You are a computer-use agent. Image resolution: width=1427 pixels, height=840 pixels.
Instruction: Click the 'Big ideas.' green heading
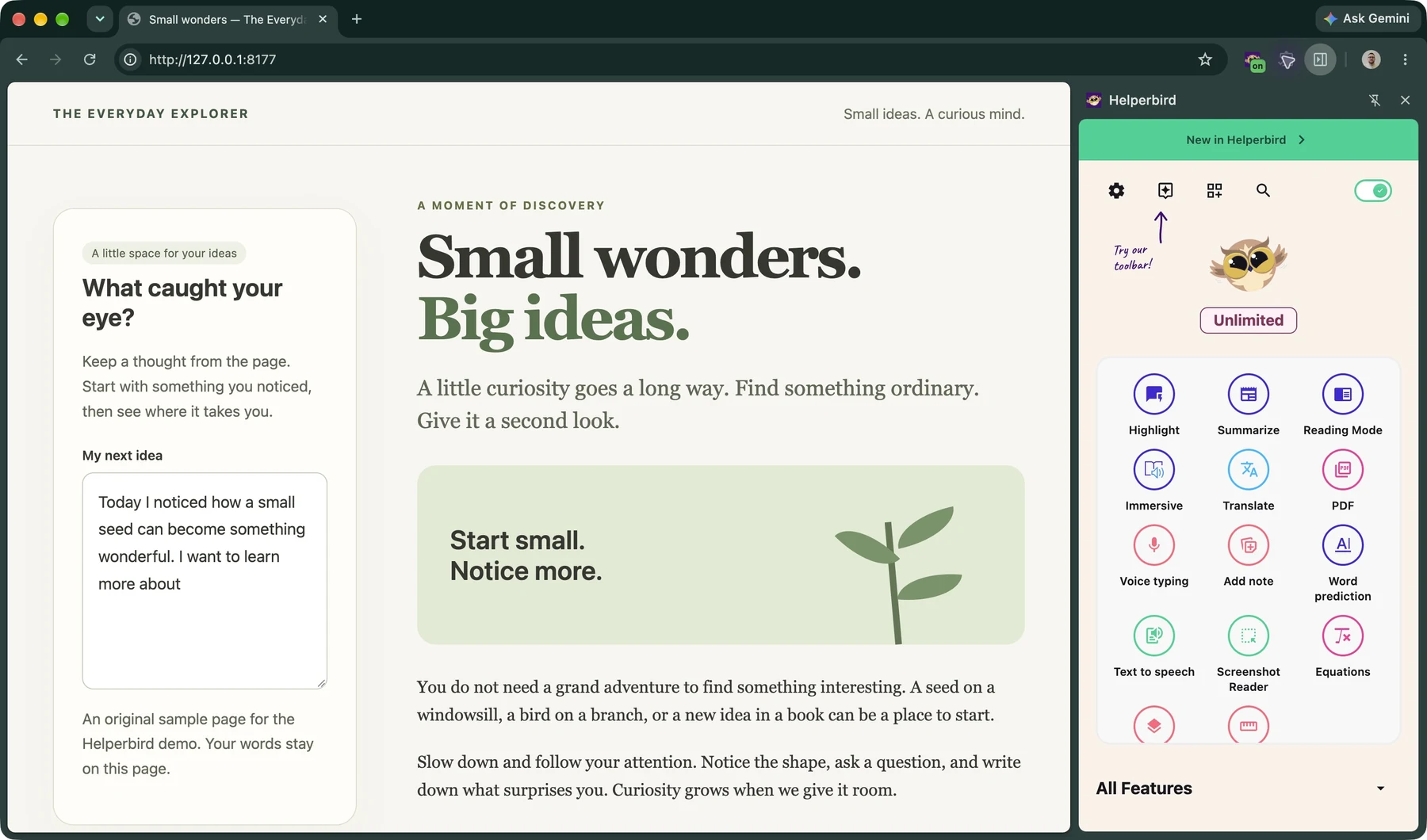(x=553, y=320)
